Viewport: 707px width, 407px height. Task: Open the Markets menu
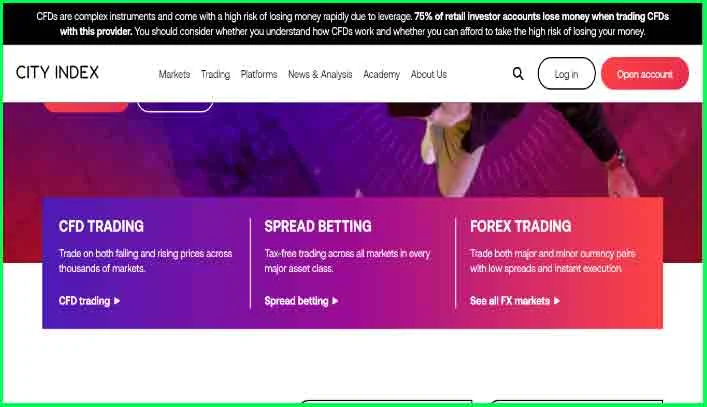(x=174, y=74)
